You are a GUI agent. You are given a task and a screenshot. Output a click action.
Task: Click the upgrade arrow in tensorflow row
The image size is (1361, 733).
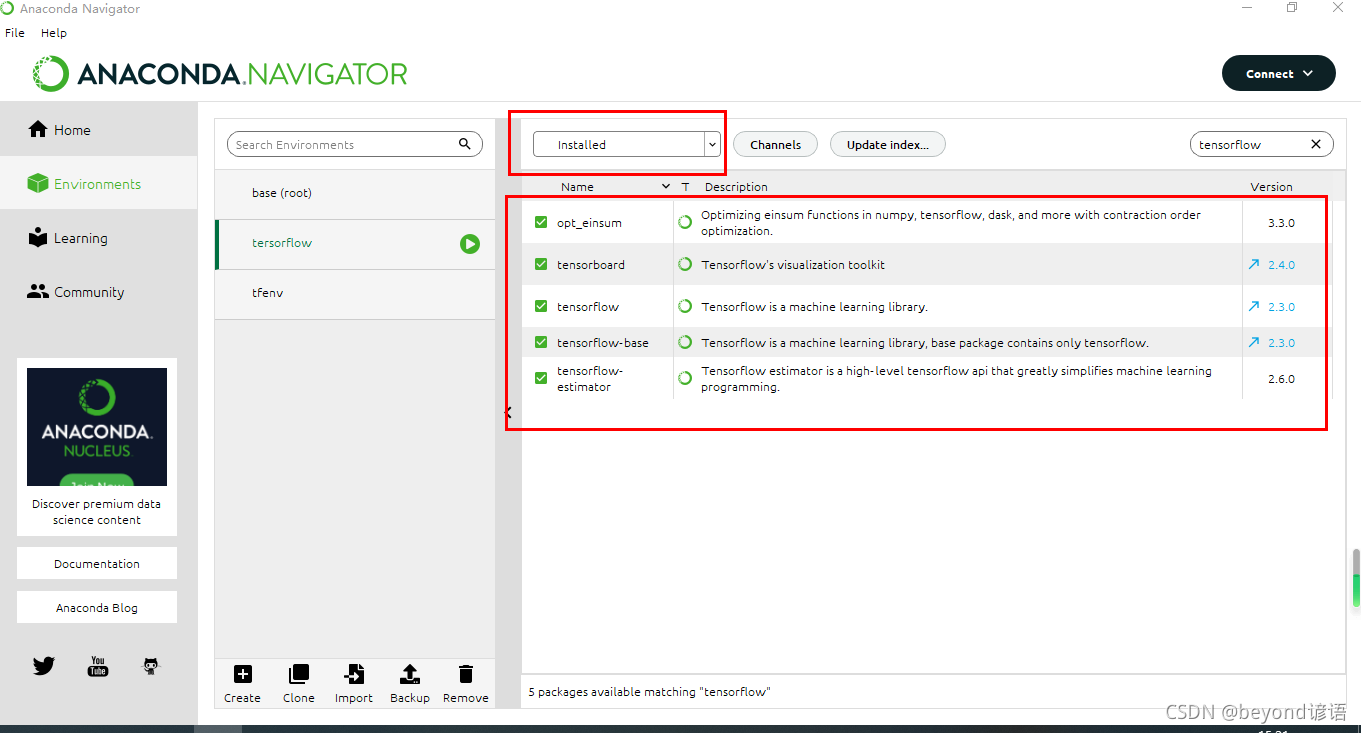pos(1254,307)
